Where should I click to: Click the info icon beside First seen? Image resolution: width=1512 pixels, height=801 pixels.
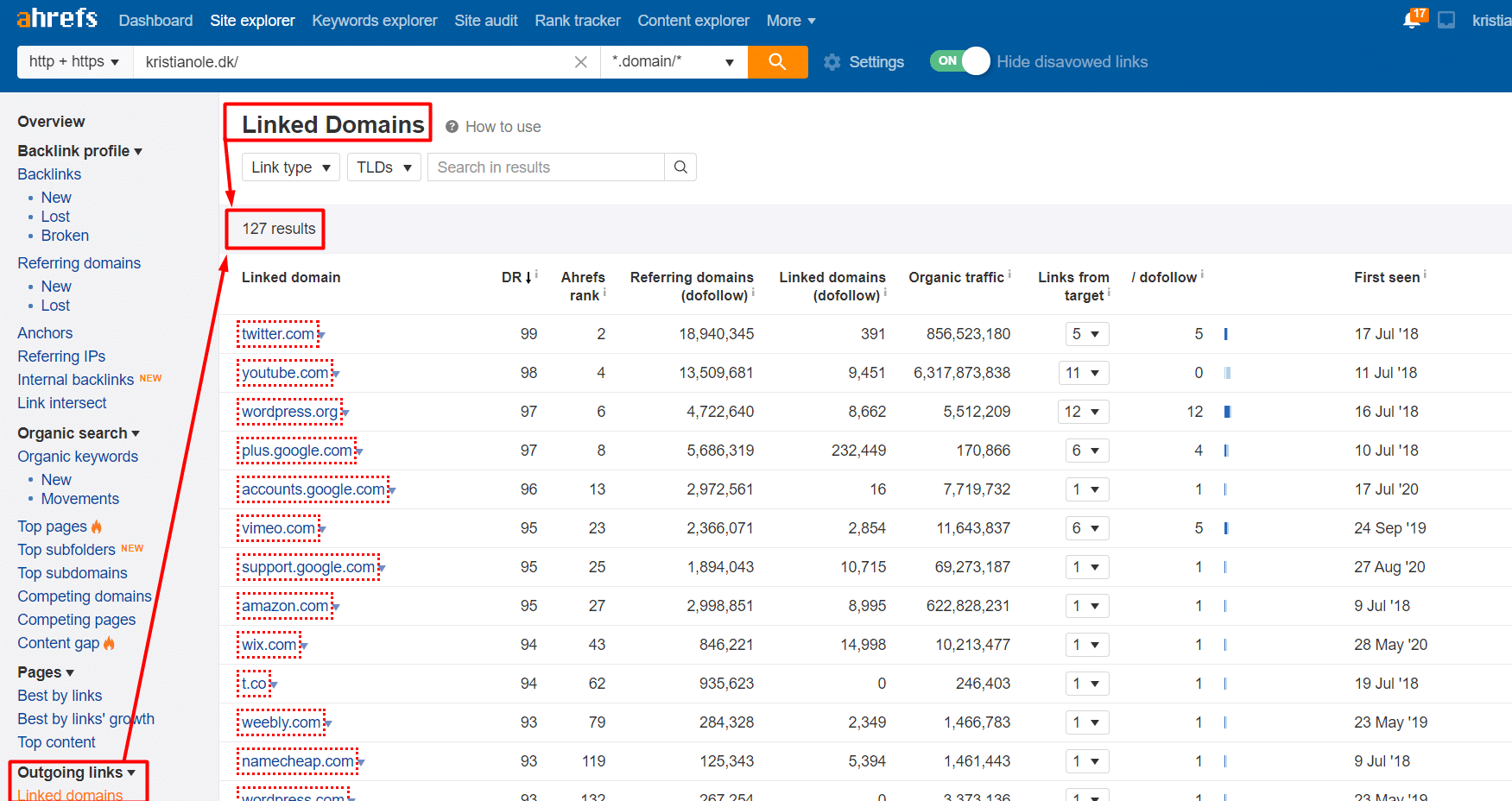[1425, 274]
